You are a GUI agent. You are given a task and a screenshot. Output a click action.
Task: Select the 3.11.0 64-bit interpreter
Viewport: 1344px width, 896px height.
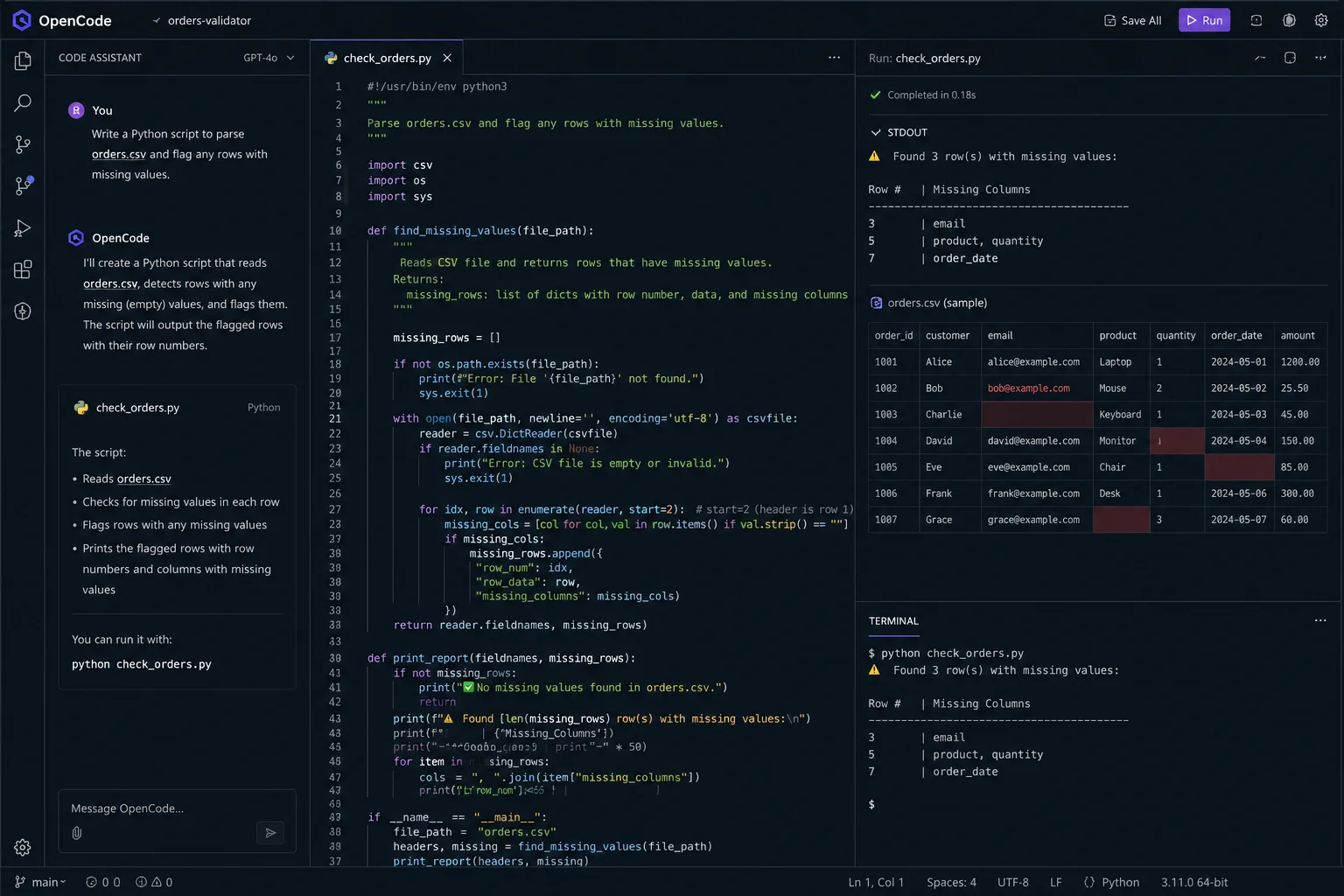click(x=1194, y=882)
